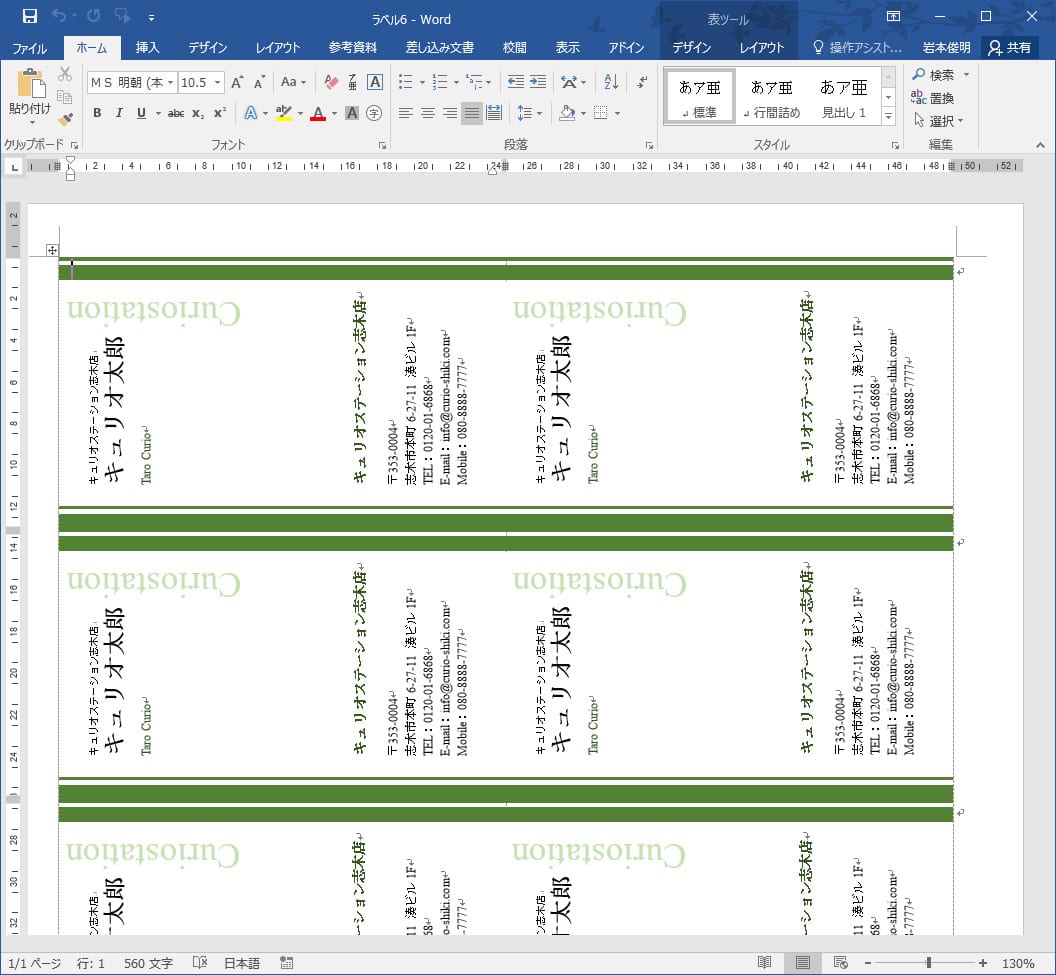Align text right
This screenshot has width=1056, height=975.
pos(450,113)
